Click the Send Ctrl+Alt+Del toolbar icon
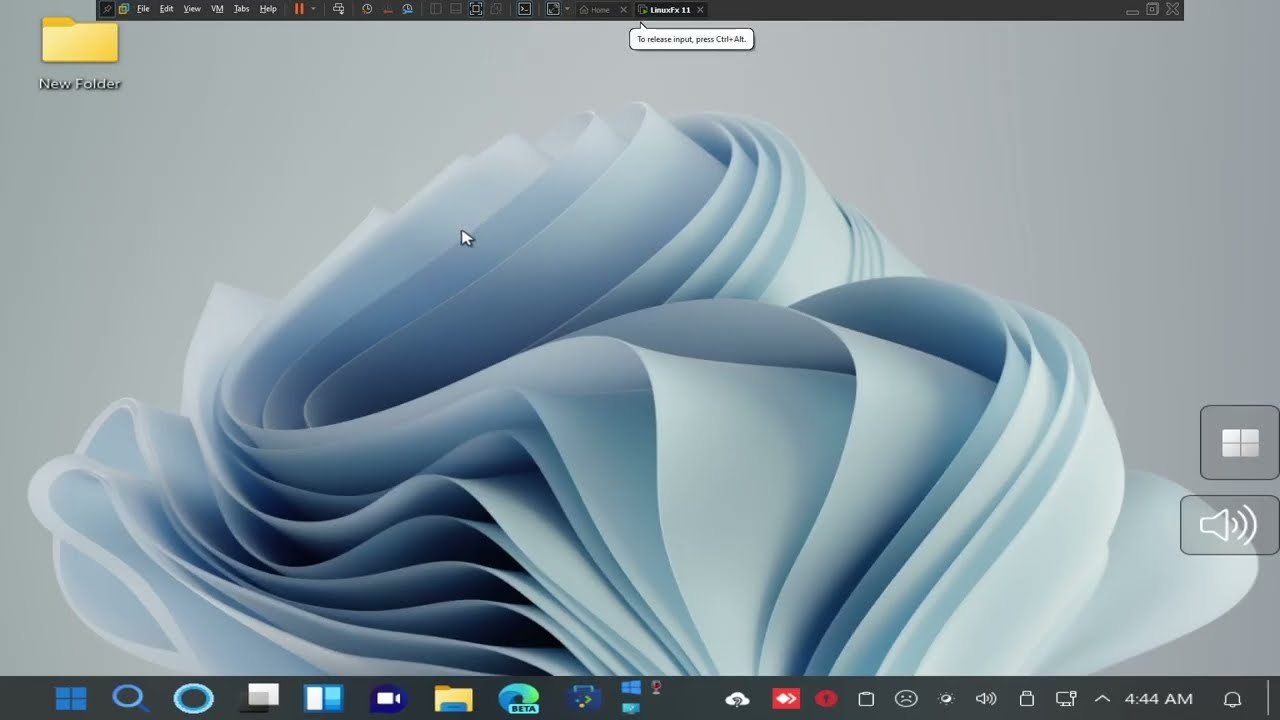Viewport: 1280px width, 720px height. 338,9
